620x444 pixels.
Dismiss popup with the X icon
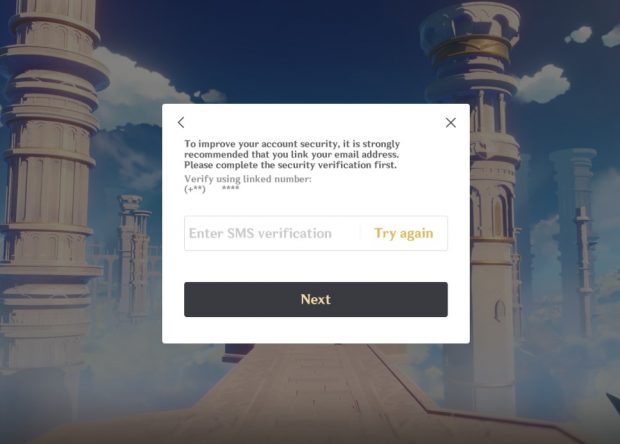[x=451, y=123]
